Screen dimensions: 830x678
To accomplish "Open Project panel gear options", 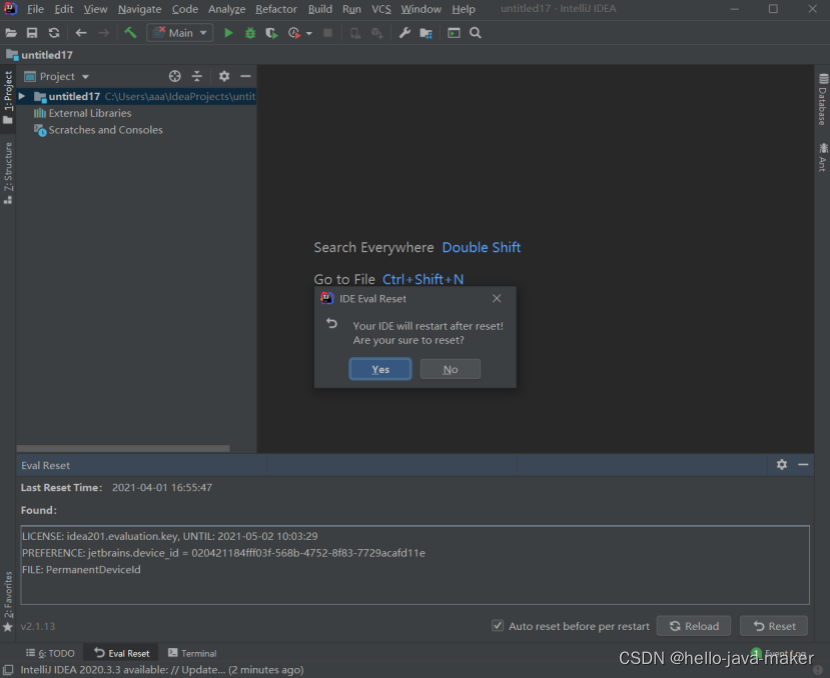I will tap(224, 76).
